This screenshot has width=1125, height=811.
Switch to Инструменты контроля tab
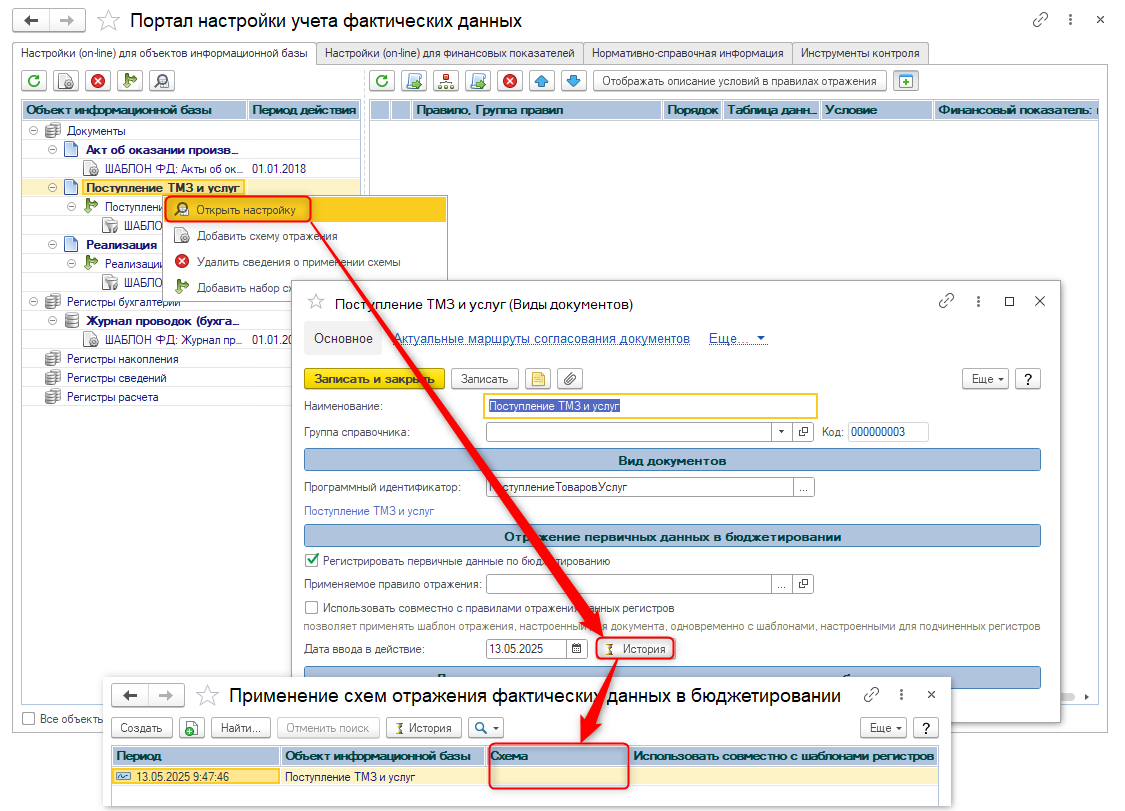(x=860, y=53)
